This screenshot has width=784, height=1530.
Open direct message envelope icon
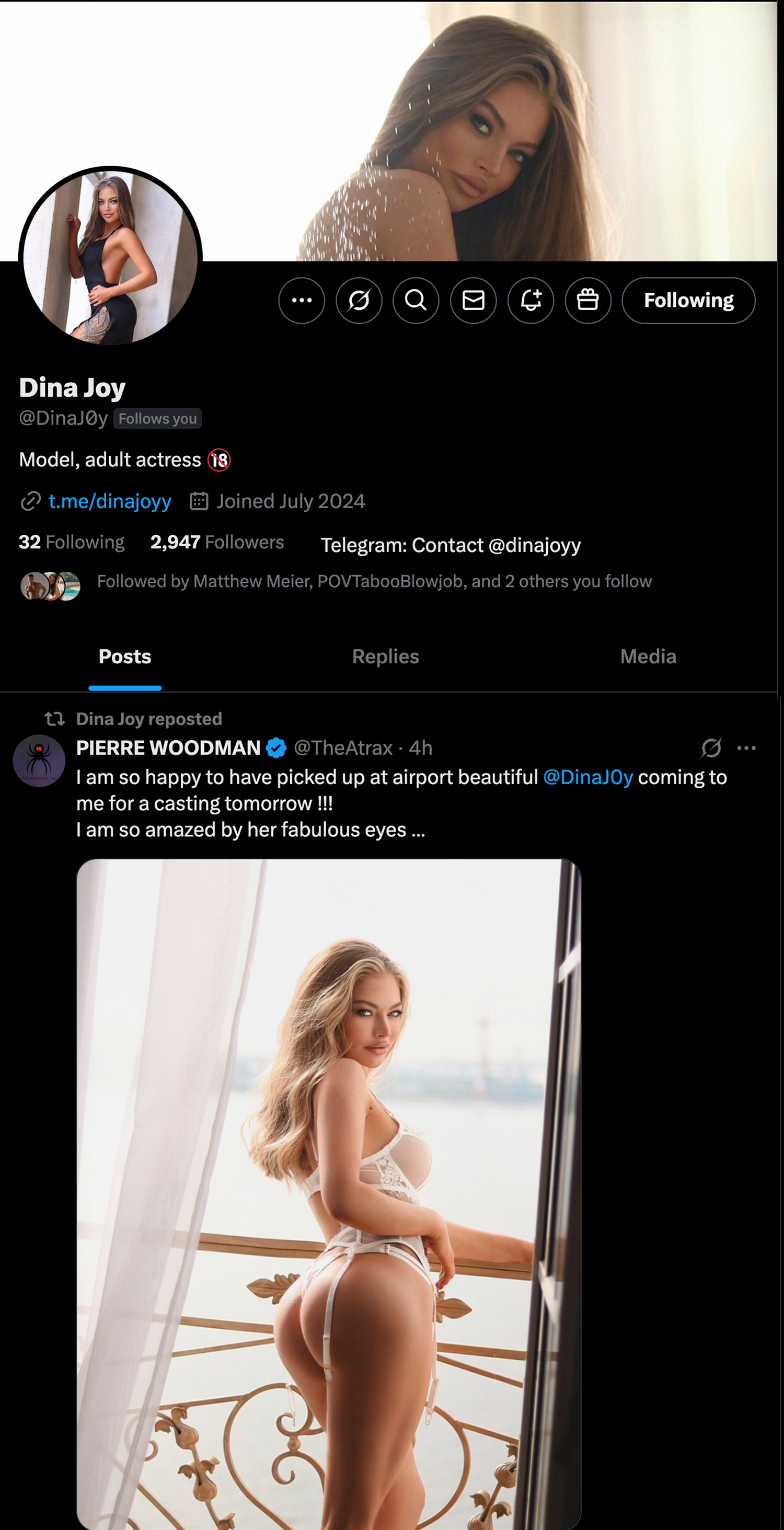(474, 301)
